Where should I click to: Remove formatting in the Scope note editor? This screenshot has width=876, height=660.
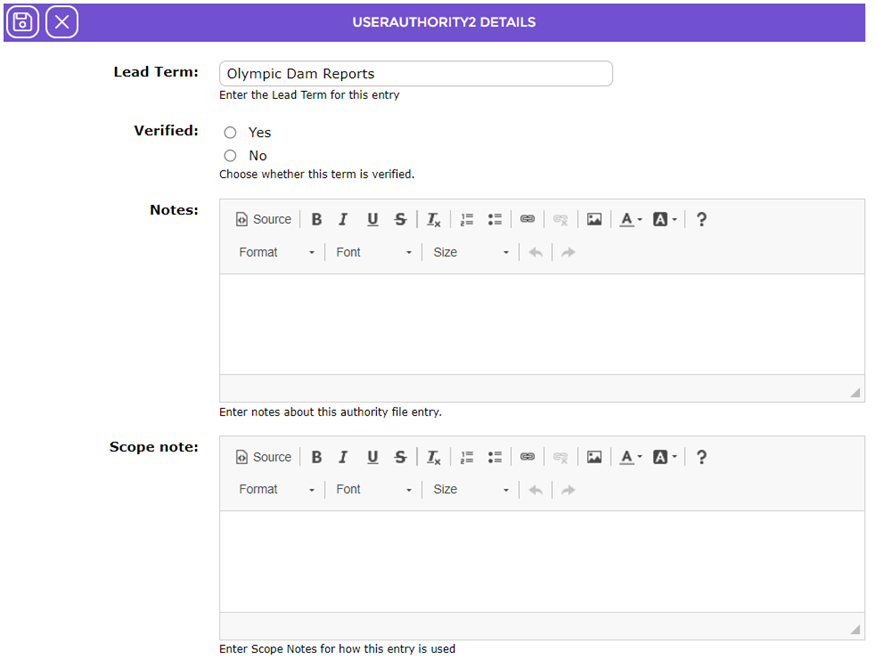coord(434,457)
